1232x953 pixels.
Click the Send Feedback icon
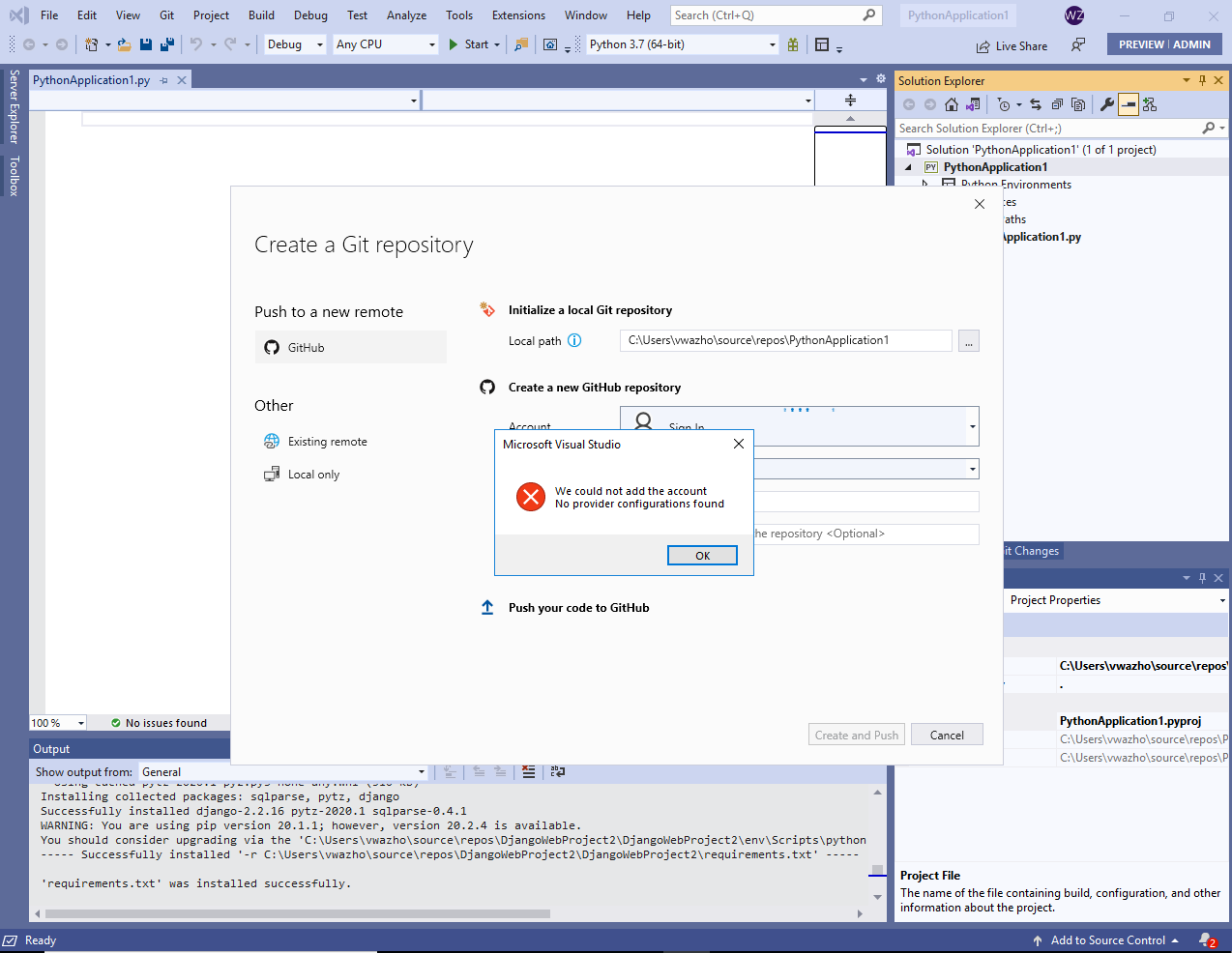(1078, 44)
